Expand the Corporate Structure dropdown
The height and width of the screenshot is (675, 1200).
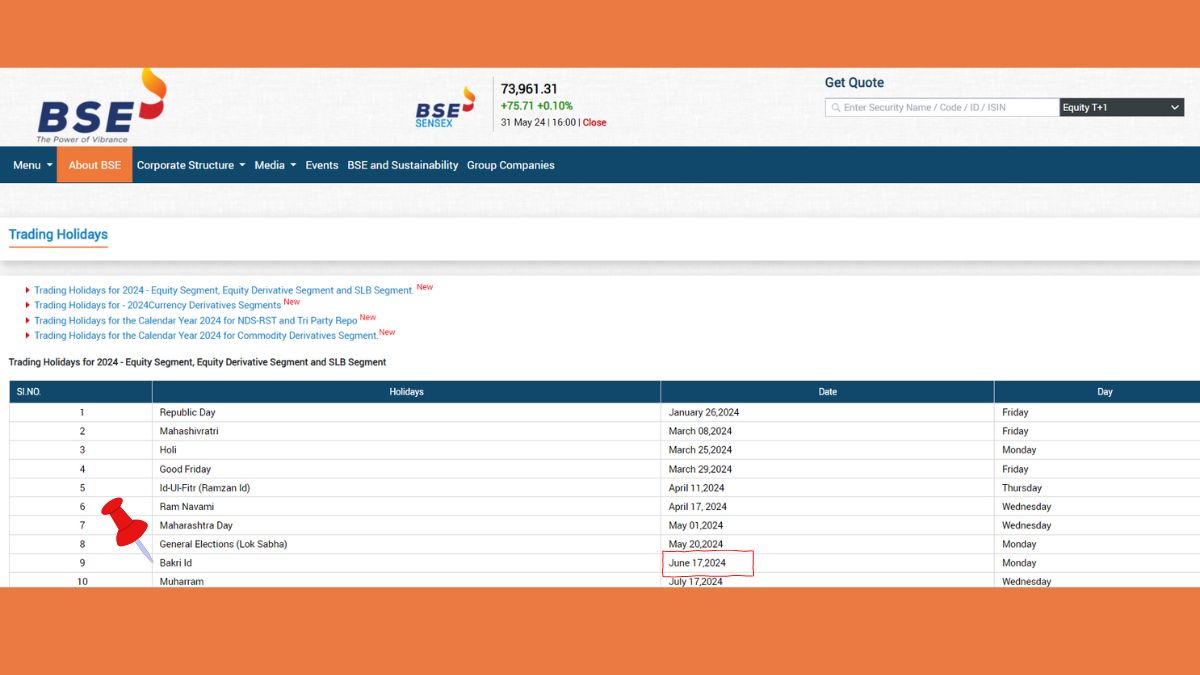click(x=190, y=165)
